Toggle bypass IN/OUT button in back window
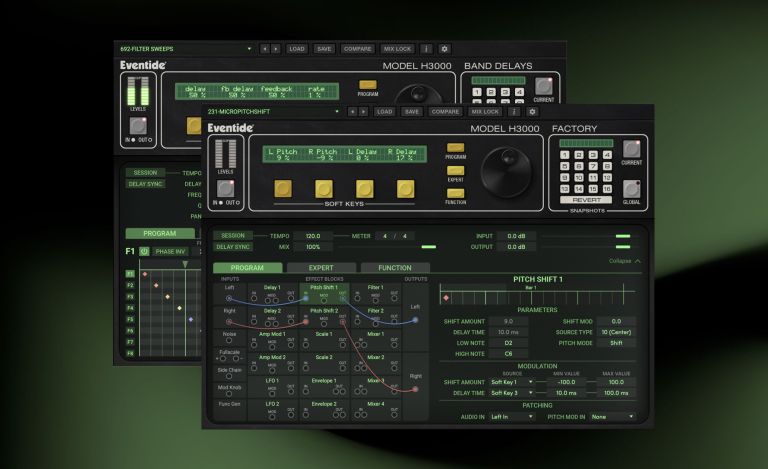 138,126
